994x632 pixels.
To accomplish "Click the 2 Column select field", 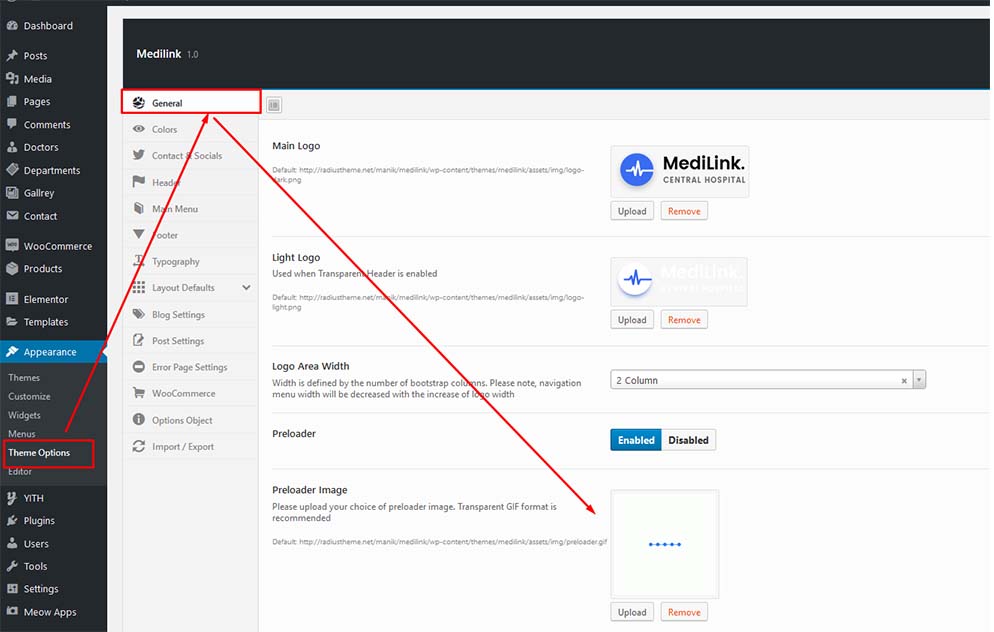I will [x=768, y=380].
